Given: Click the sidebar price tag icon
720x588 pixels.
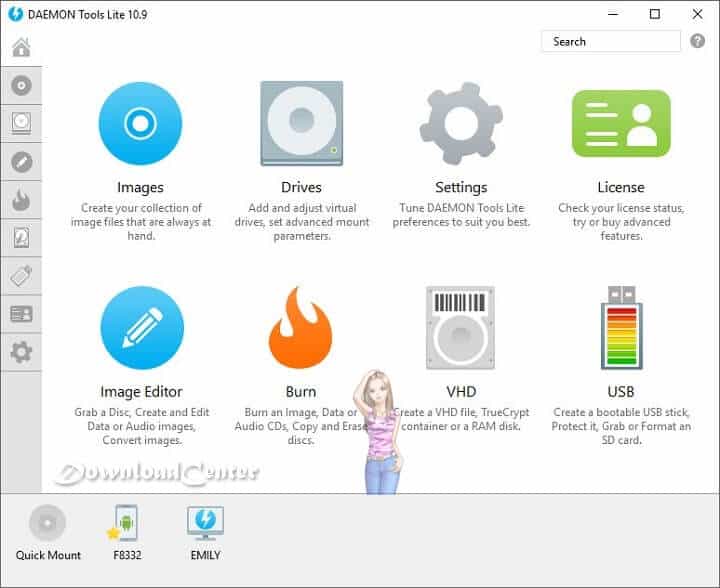Looking at the screenshot, I should [x=22, y=276].
